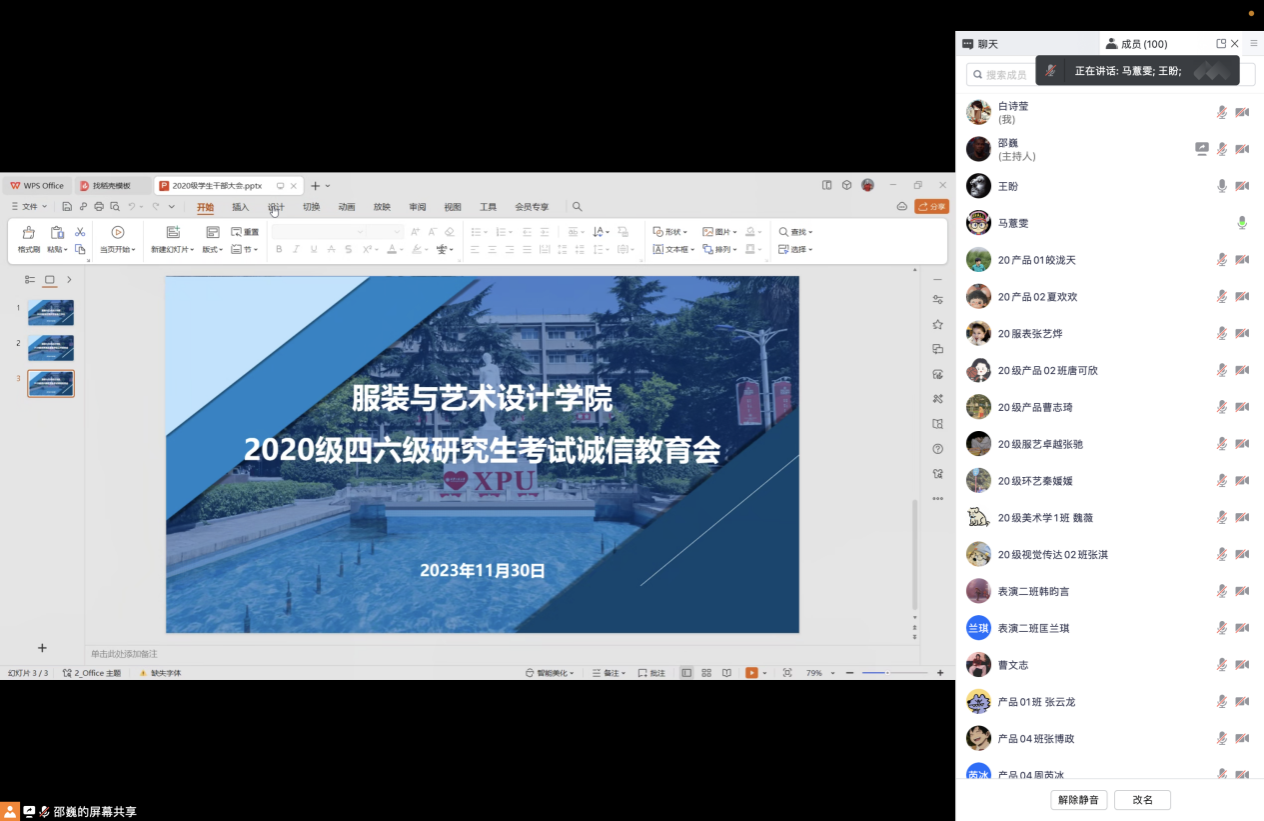Click the print icon in quick access toolbar
The image size is (1264, 821).
pos(99,207)
